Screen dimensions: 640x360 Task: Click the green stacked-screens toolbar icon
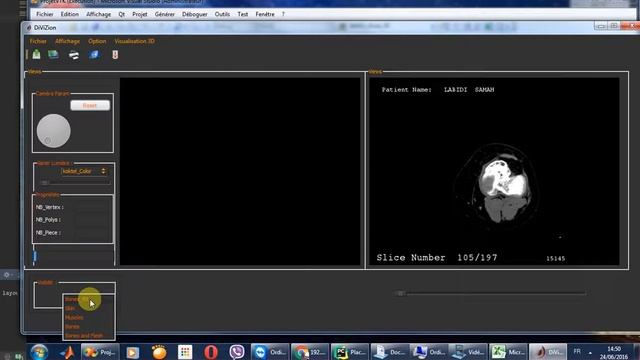pyautogui.click(x=53, y=54)
